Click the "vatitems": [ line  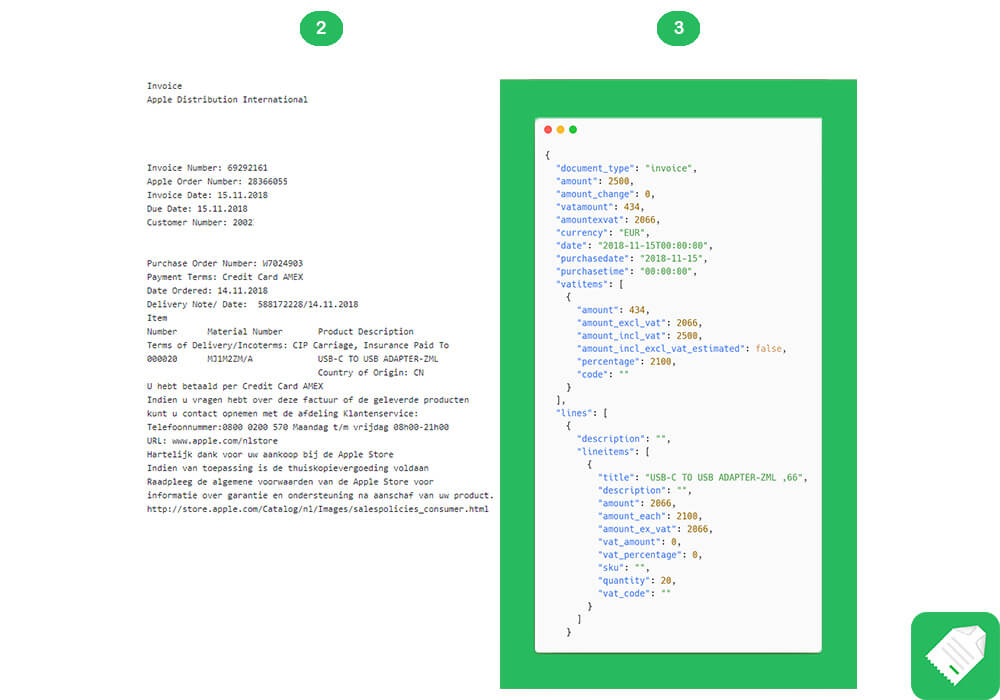point(589,284)
